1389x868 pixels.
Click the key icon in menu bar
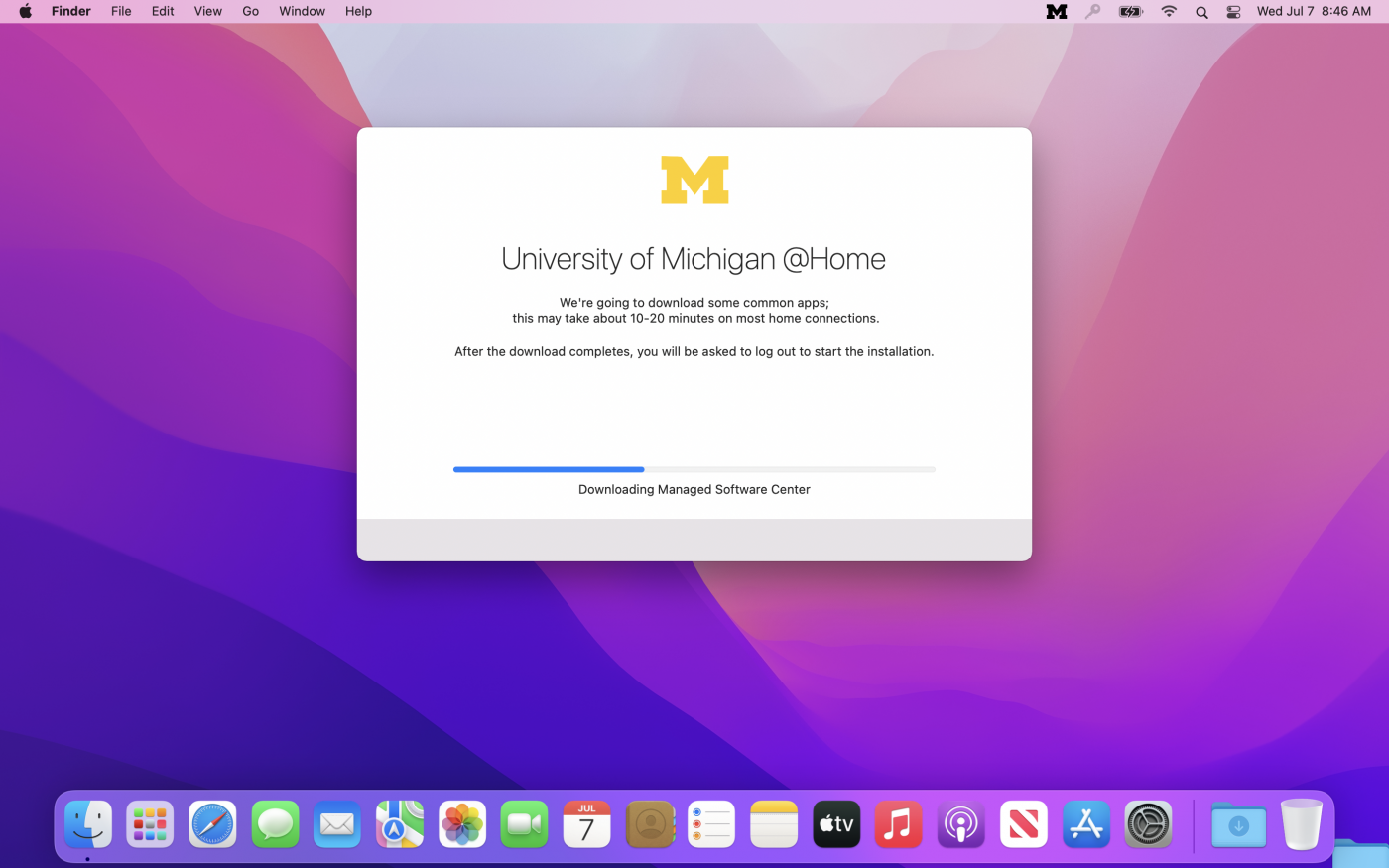click(x=1092, y=12)
